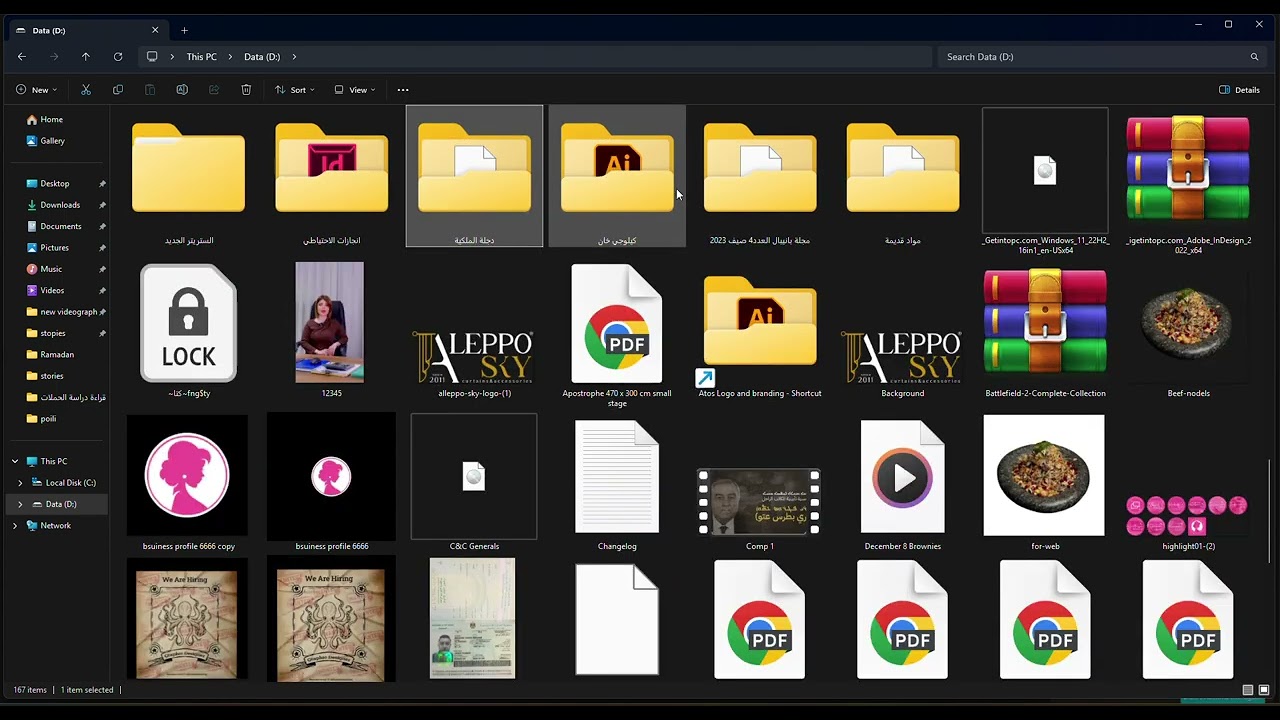Click the Cut scissors icon in toolbar

[x=86, y=90]
